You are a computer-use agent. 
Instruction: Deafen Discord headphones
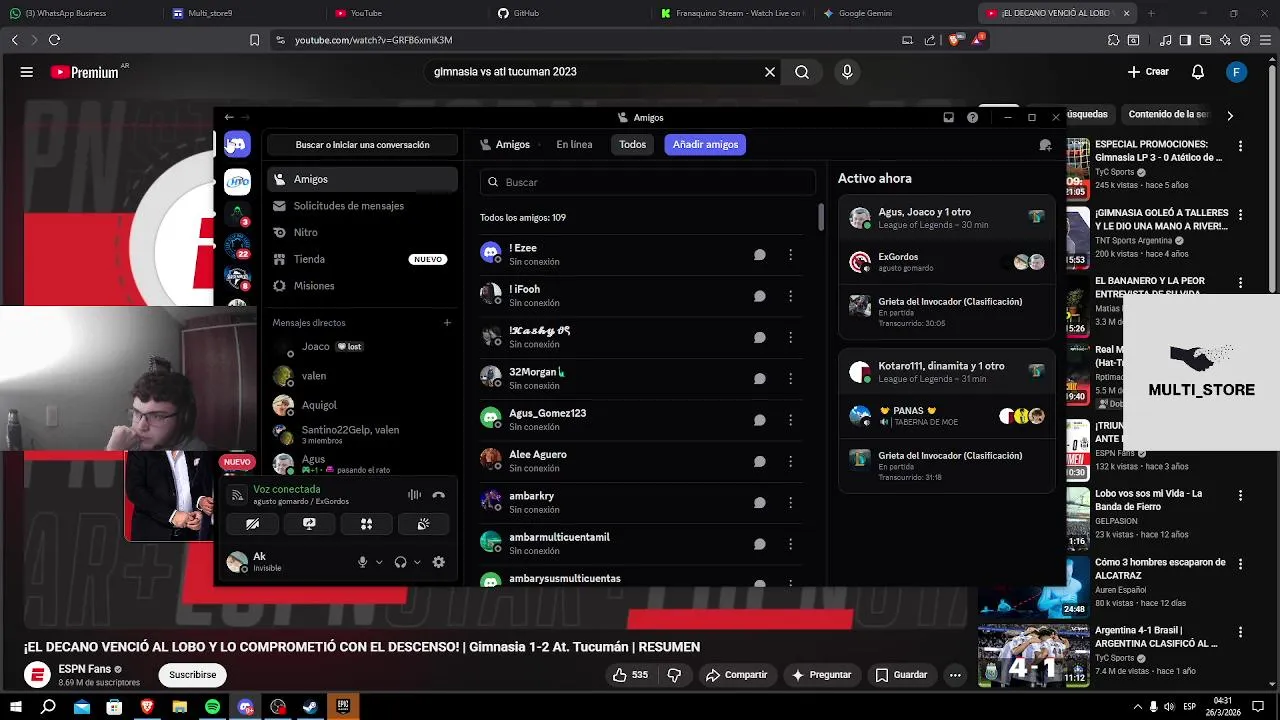pyautogui.click(x=400, y=562)
